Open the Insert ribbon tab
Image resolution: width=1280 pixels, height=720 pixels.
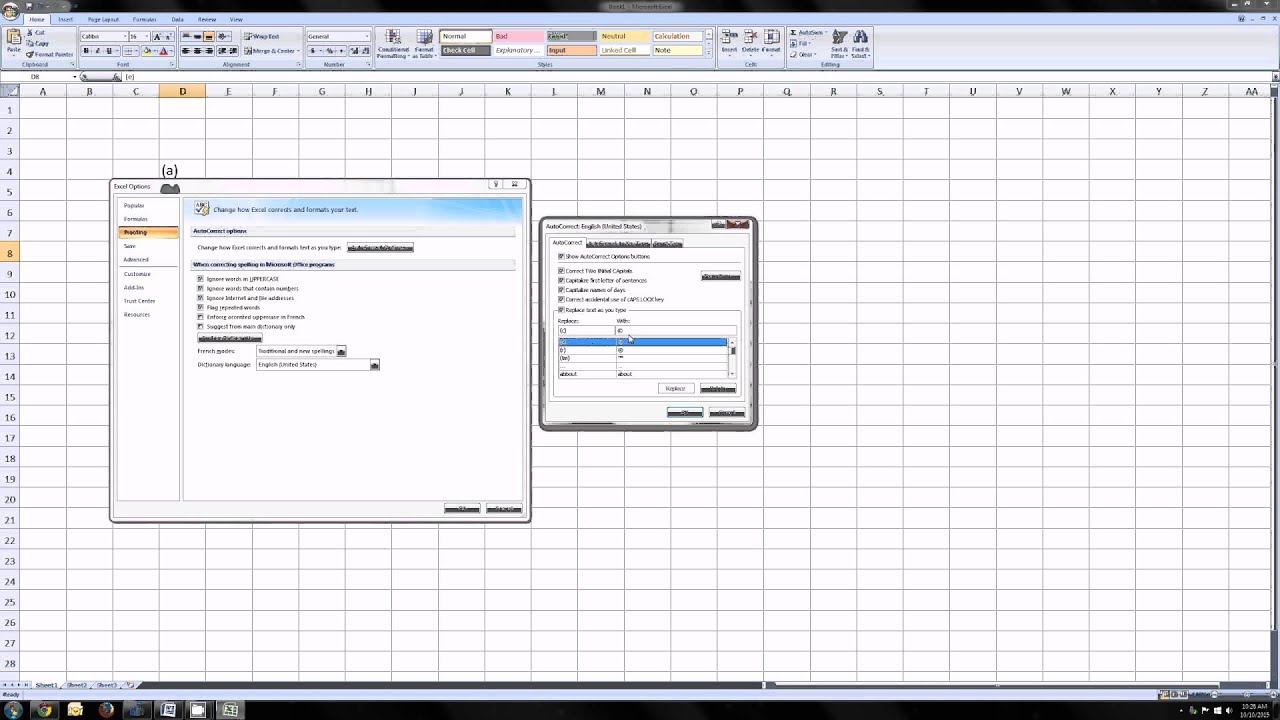pyautogui.click(x=65, y=19)
